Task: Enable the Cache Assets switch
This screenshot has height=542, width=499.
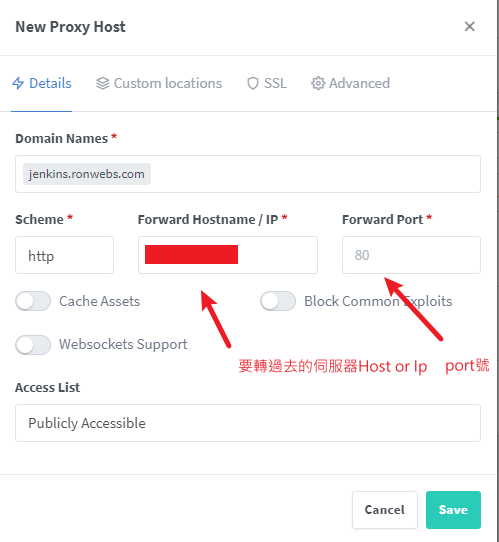Action: tap(33, 301)
